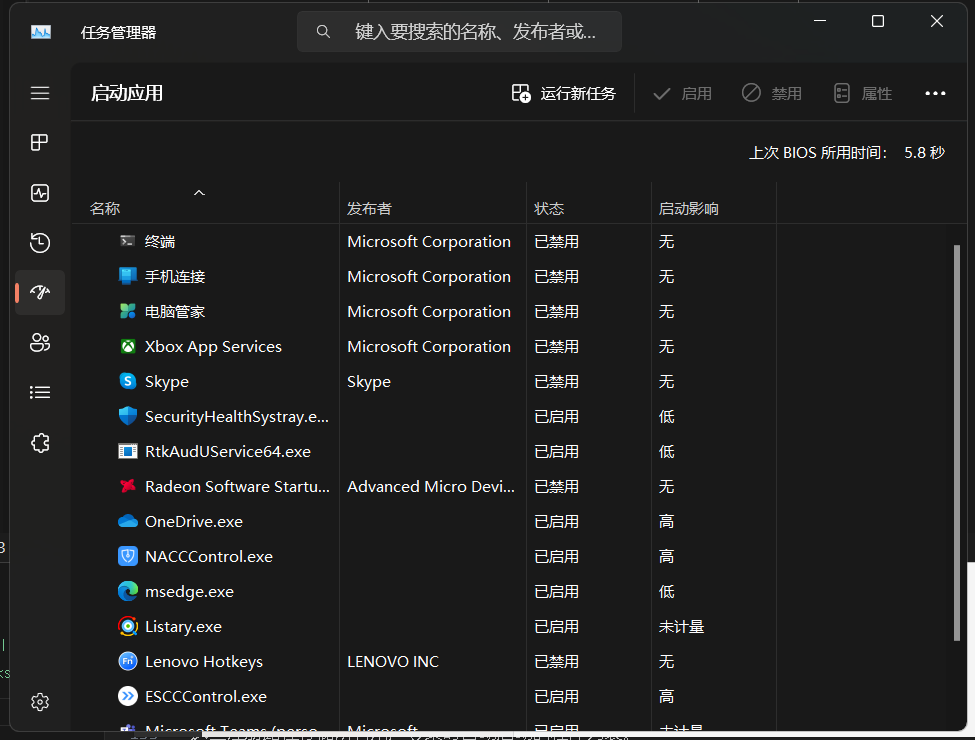Screen dimensions: 975x740
Task: Sort list by 名称 column header
Action: [x=105, y=209]
